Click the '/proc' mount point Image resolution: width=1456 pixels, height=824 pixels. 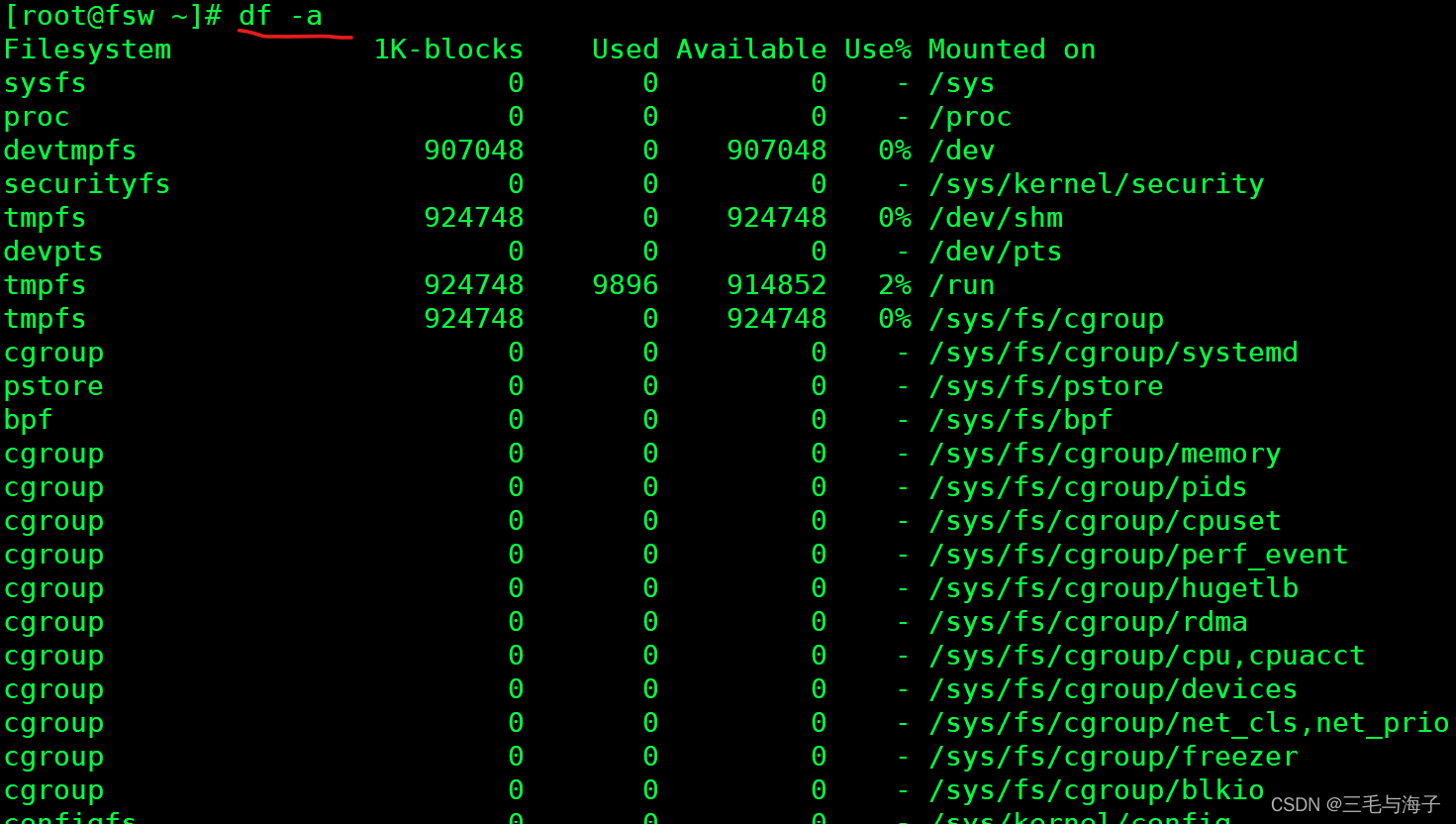coord(970,117)
